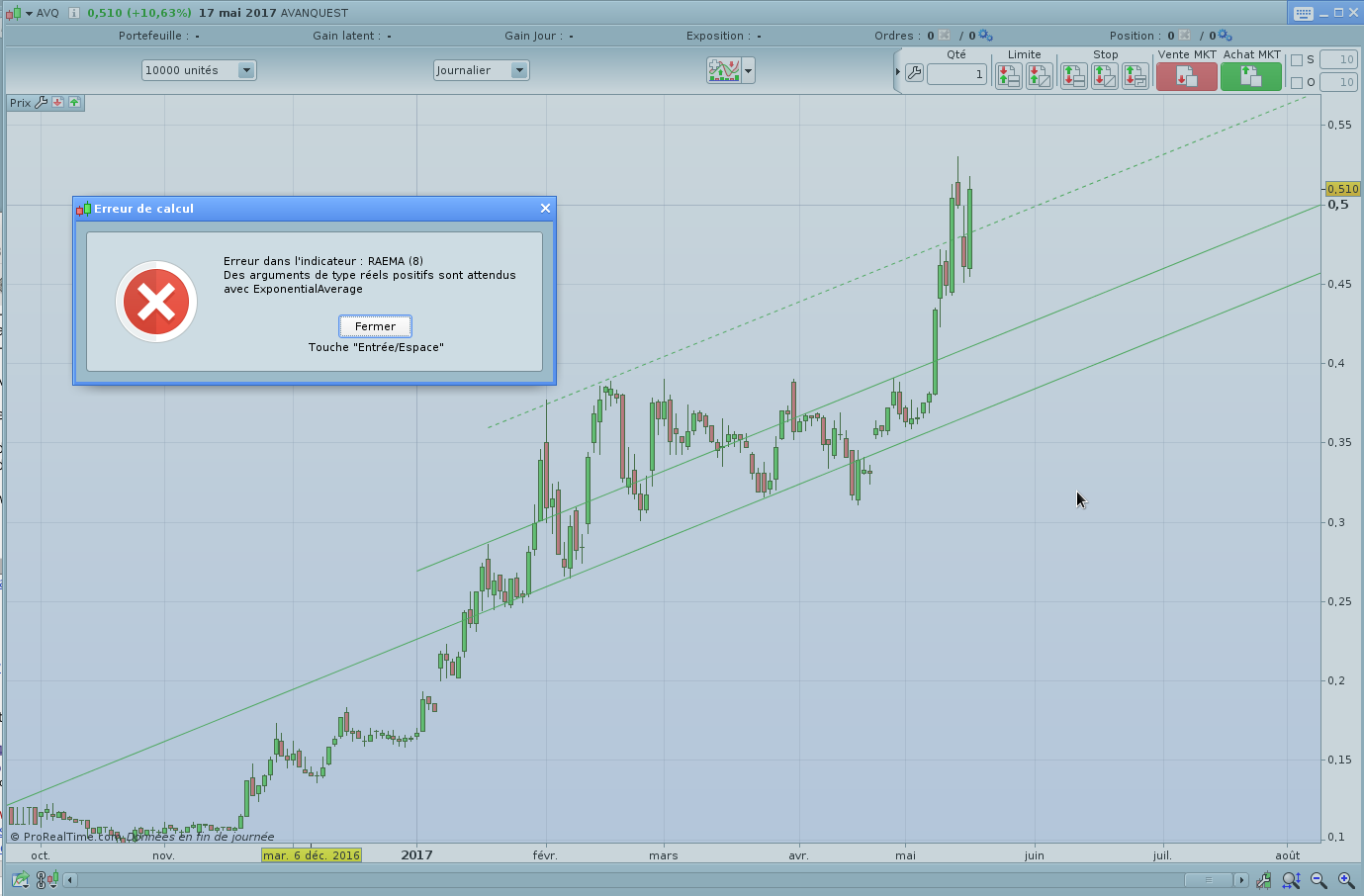Zoom in the chart with plus magnifier

pos(1346,879)
